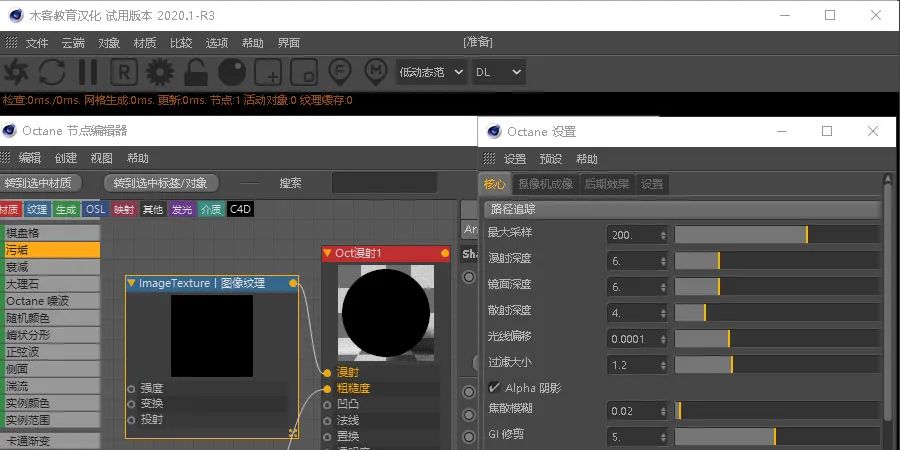The image size is (900, 450).
Task: Click the 搜索 input field
Action: 384,183
